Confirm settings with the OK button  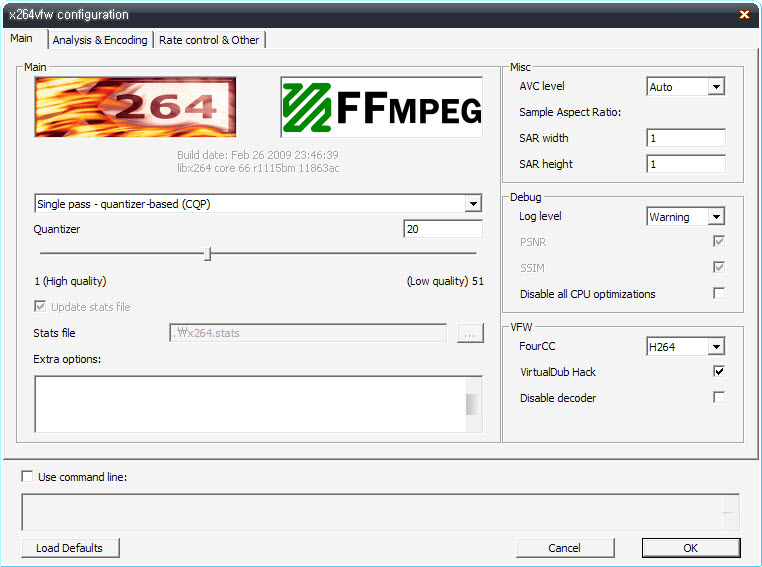691,548
